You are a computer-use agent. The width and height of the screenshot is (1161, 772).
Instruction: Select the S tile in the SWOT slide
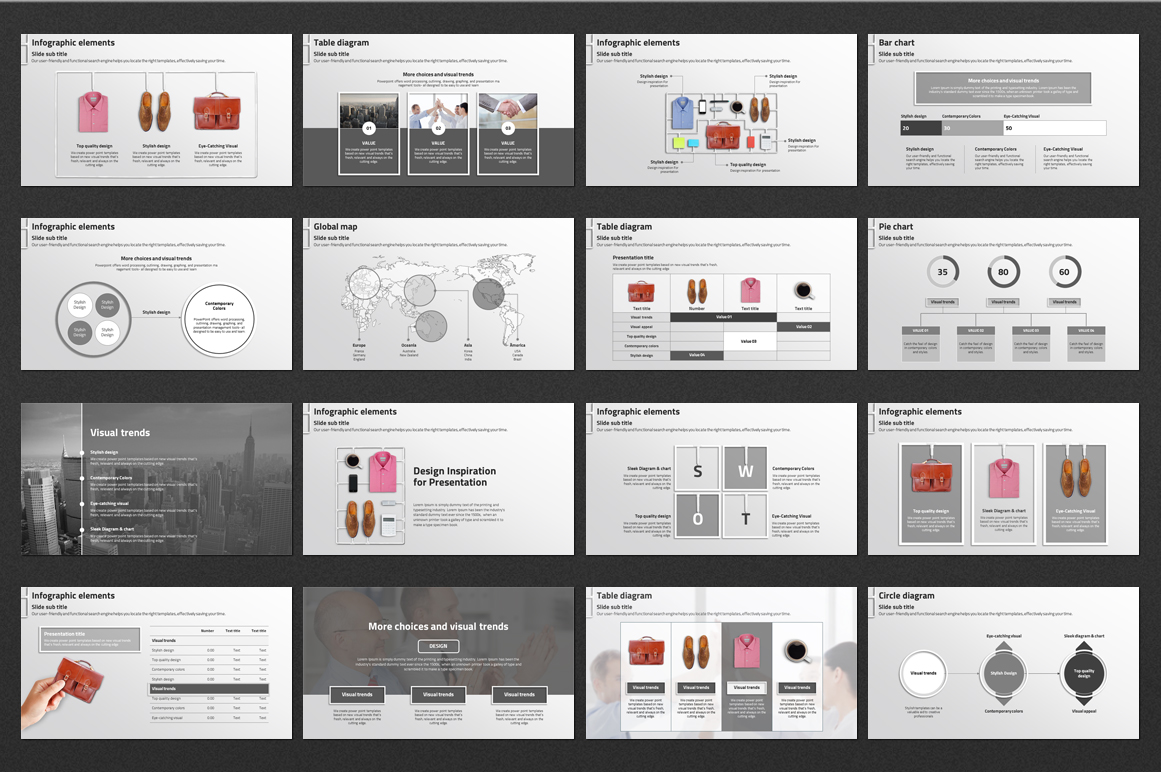pos(698,470)
